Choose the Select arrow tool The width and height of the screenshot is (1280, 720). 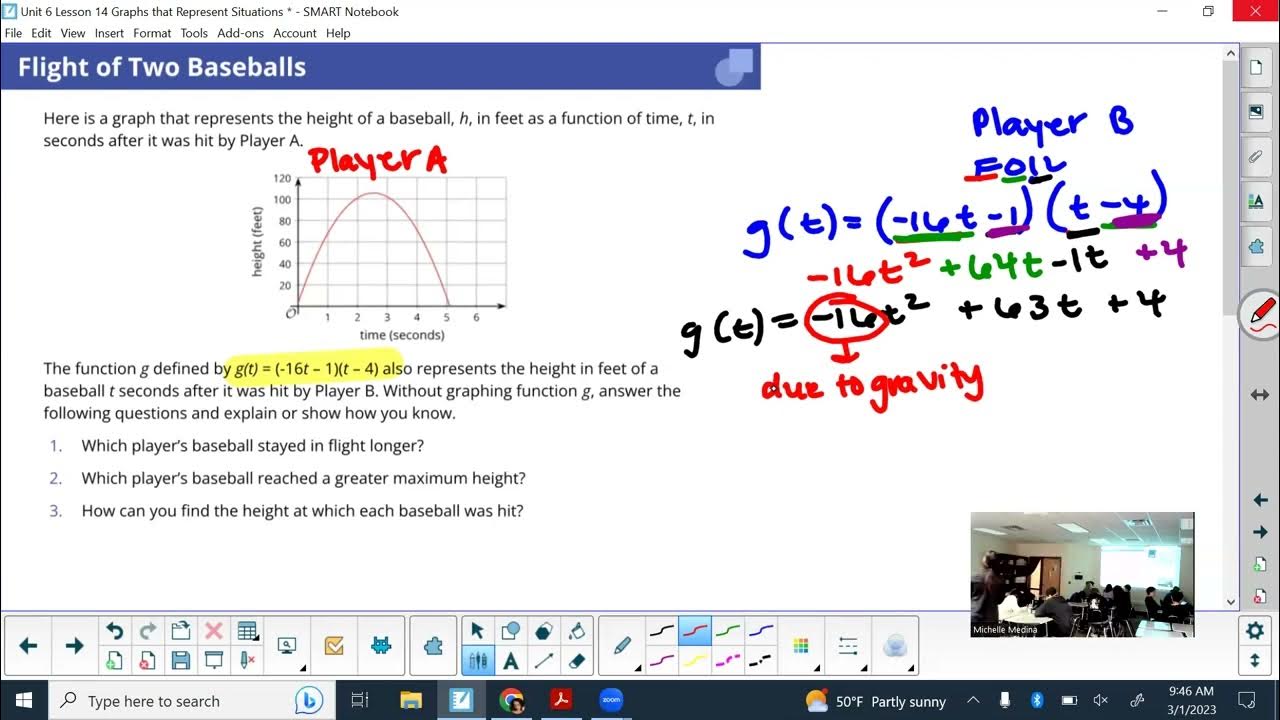coord(477,631)
